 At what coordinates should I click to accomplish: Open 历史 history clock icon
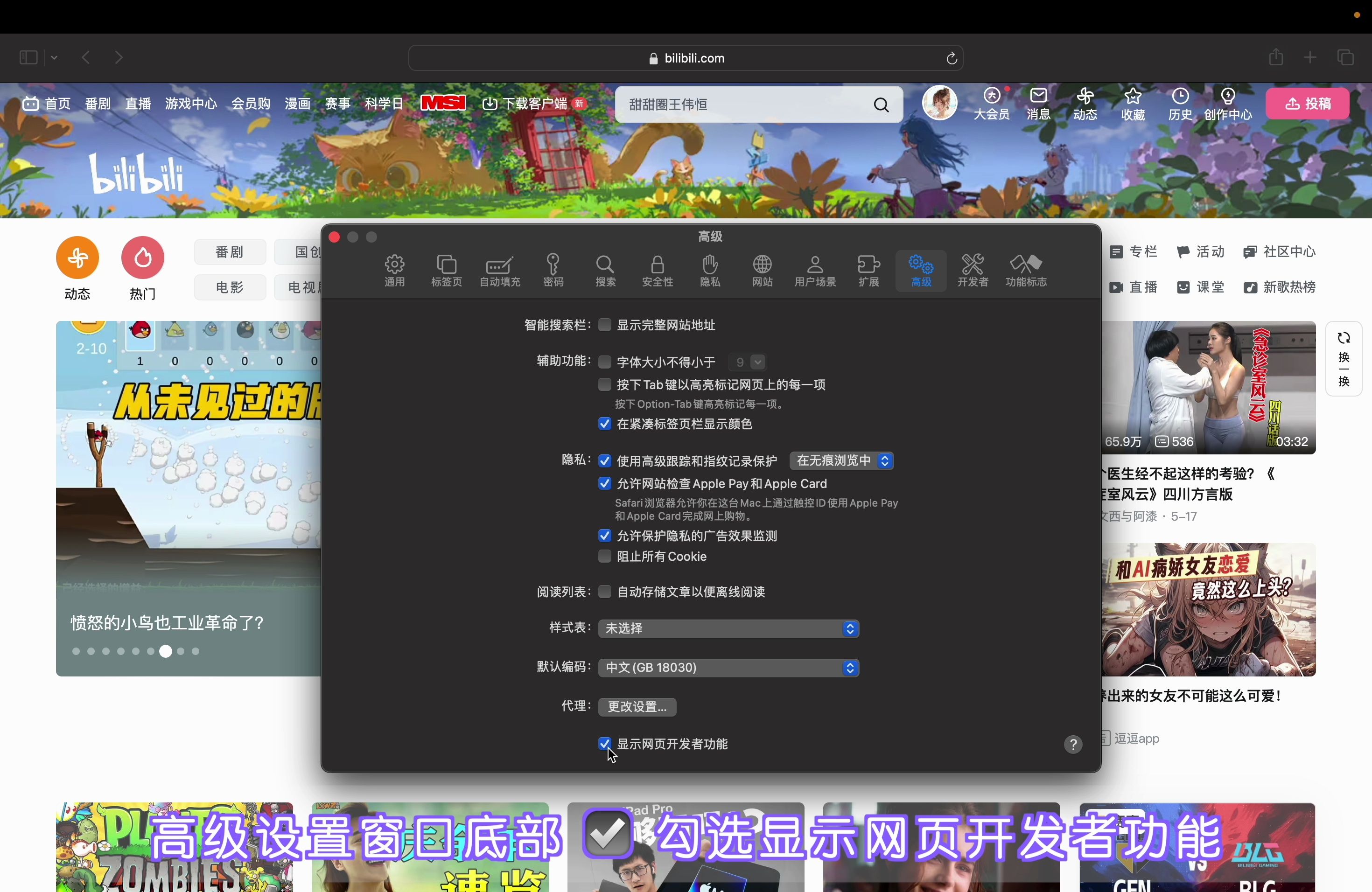tap(1180, 104)
